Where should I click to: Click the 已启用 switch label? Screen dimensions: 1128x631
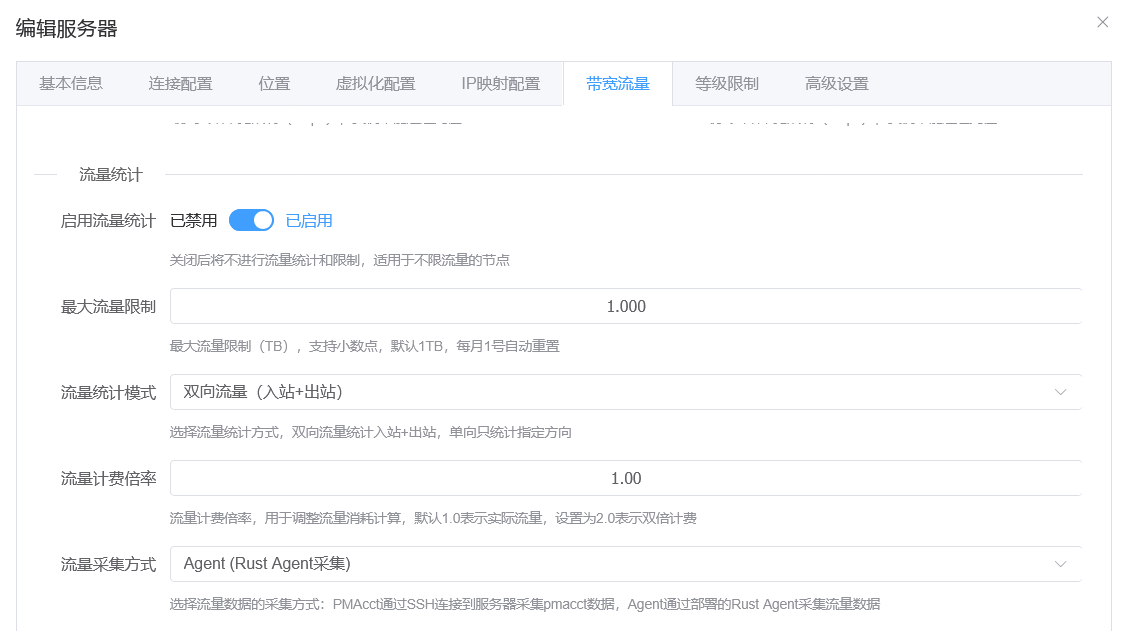click(309, 221)
